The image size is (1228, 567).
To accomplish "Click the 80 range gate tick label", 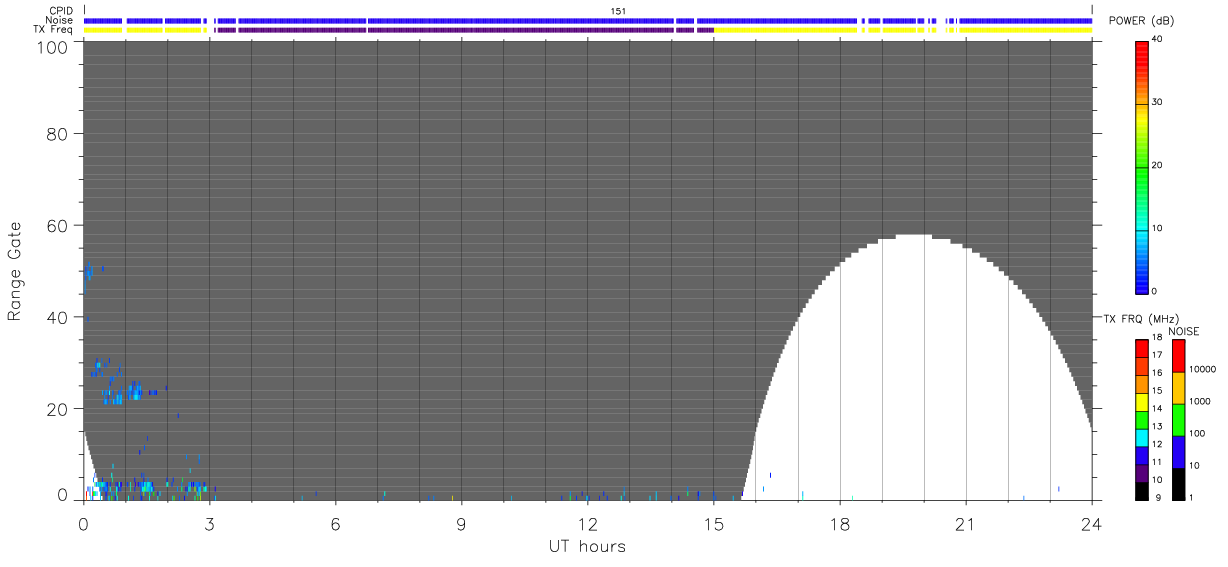I will tap(55, 133).
